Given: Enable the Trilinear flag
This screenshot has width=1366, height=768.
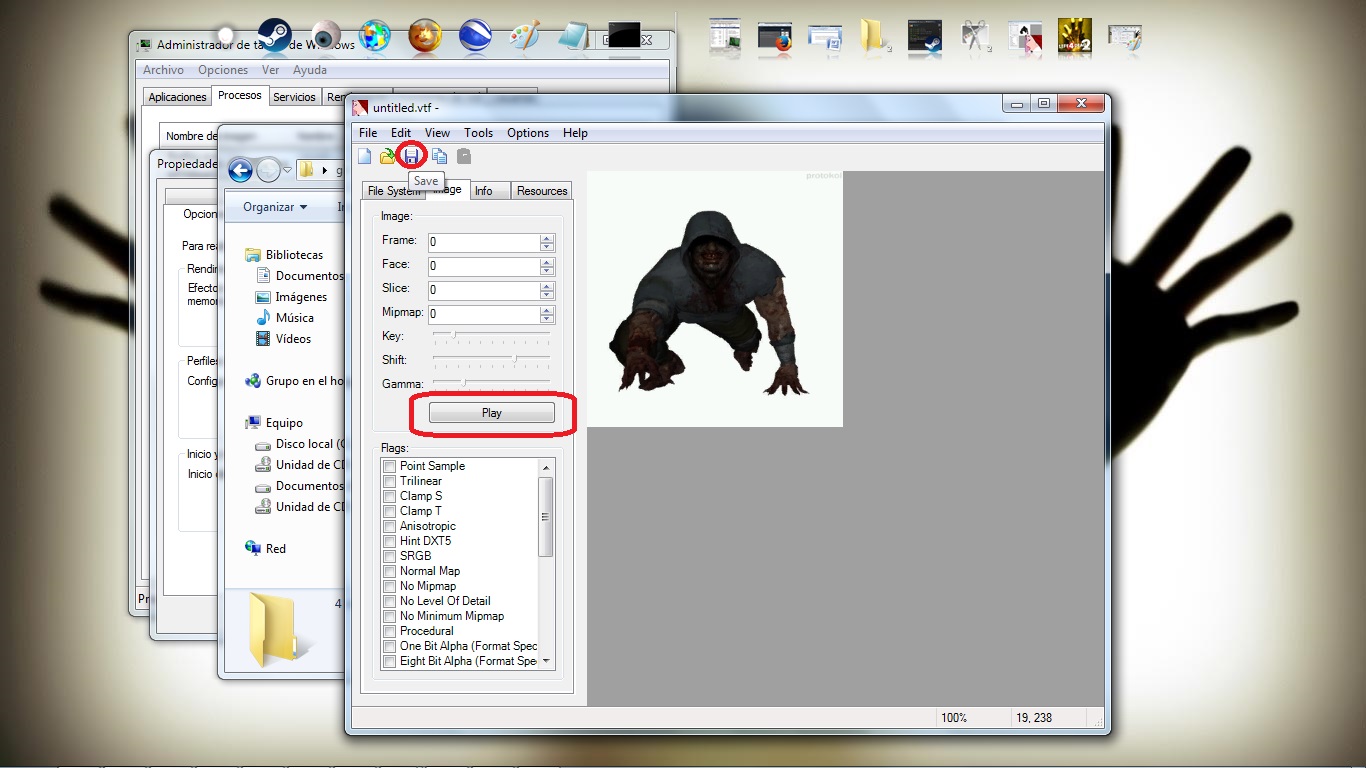Looking at the screenshot, I should (390, 481).
